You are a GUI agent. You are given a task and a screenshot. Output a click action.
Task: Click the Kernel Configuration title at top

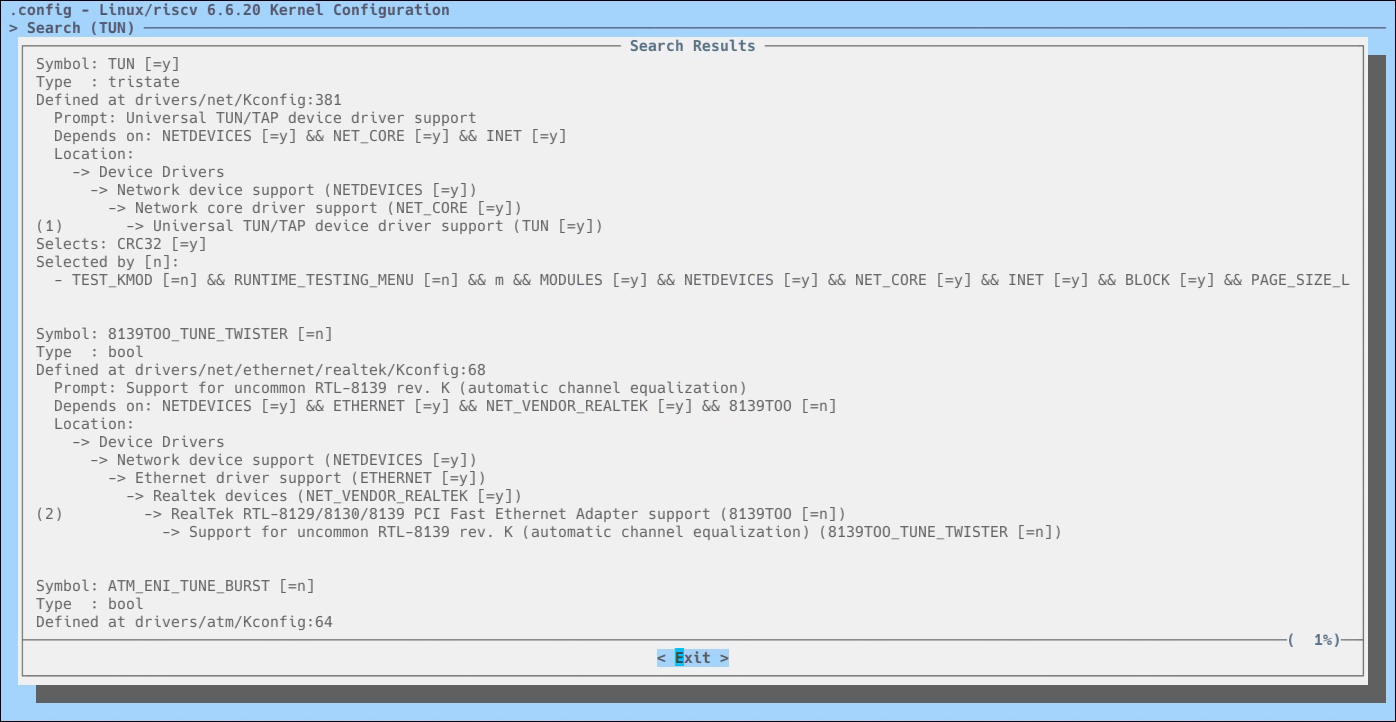point(230,10)
